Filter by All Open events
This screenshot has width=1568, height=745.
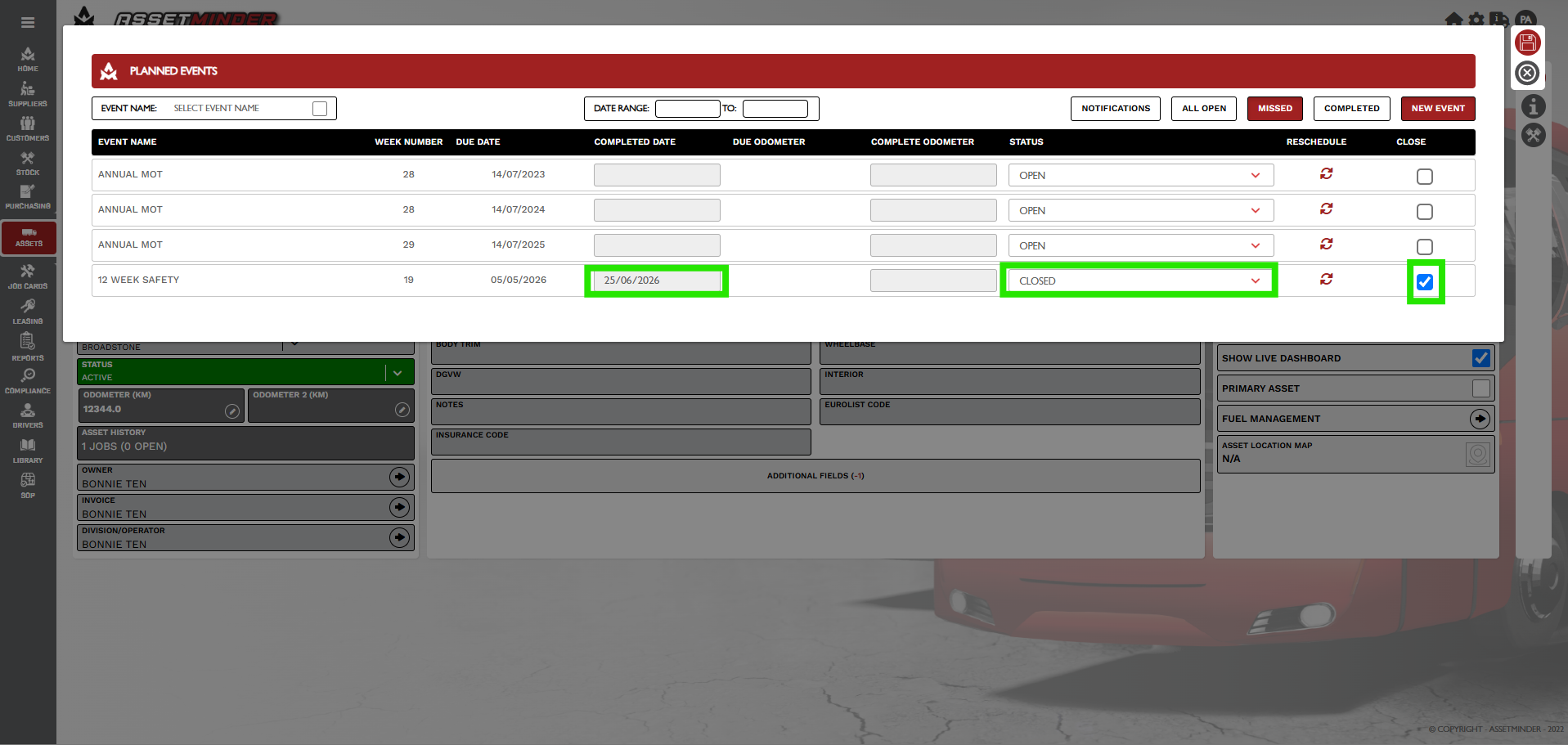coord(1203,108)
